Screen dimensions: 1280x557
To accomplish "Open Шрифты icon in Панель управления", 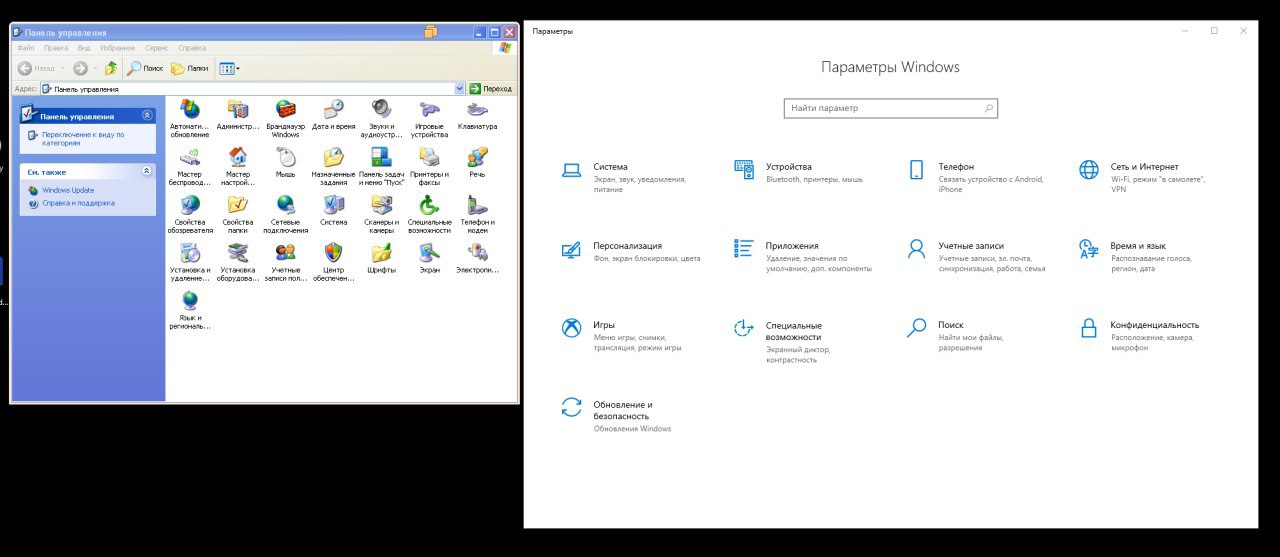I will (x=381, y=252).
